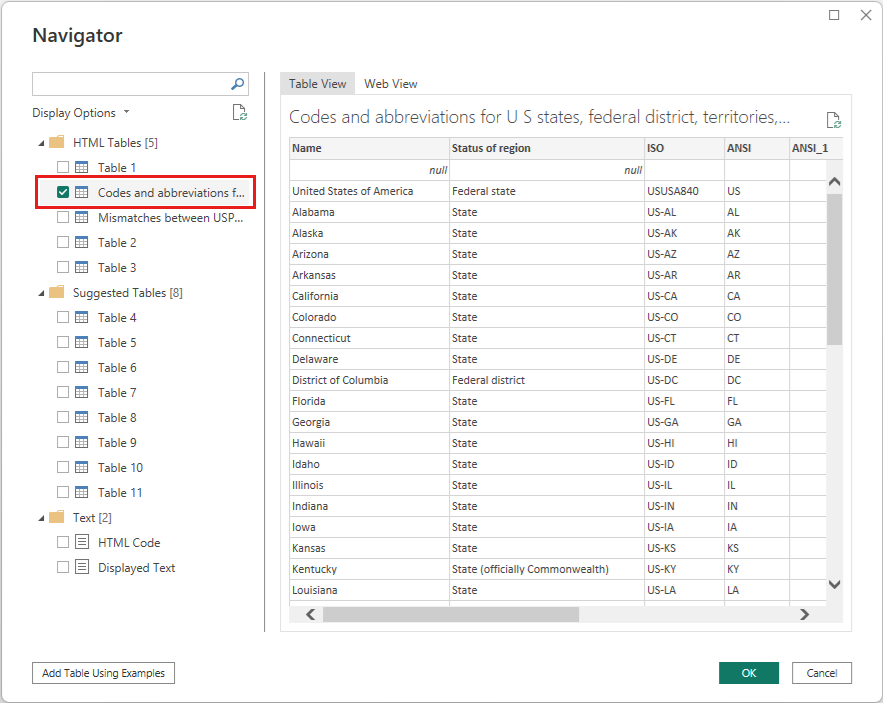Click document icon beside Displayed Text
Viewport: 883px width, 703px height.
pos(82,567)
